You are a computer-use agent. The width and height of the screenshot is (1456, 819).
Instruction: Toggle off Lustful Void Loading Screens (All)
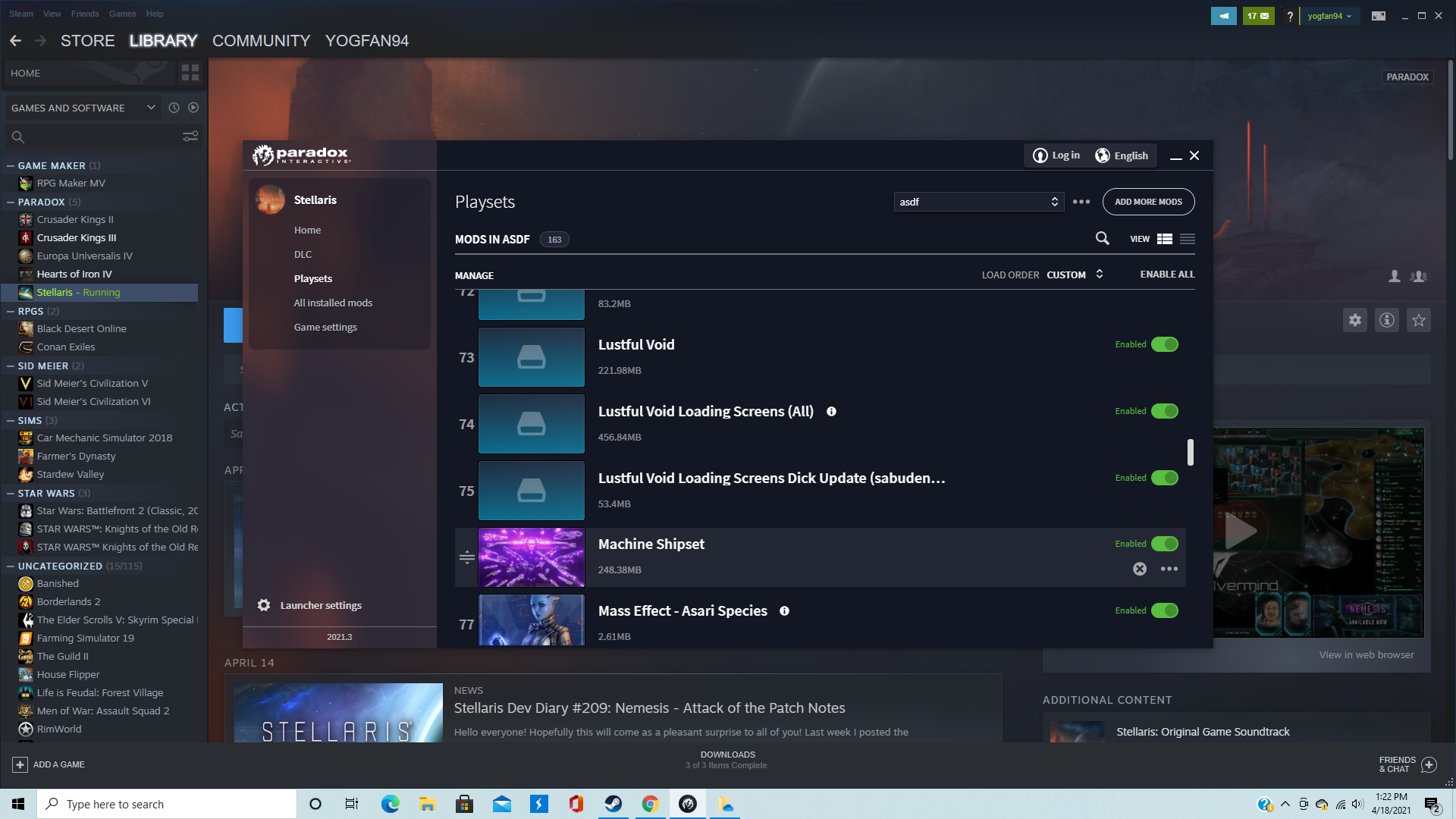point(1165,411)
